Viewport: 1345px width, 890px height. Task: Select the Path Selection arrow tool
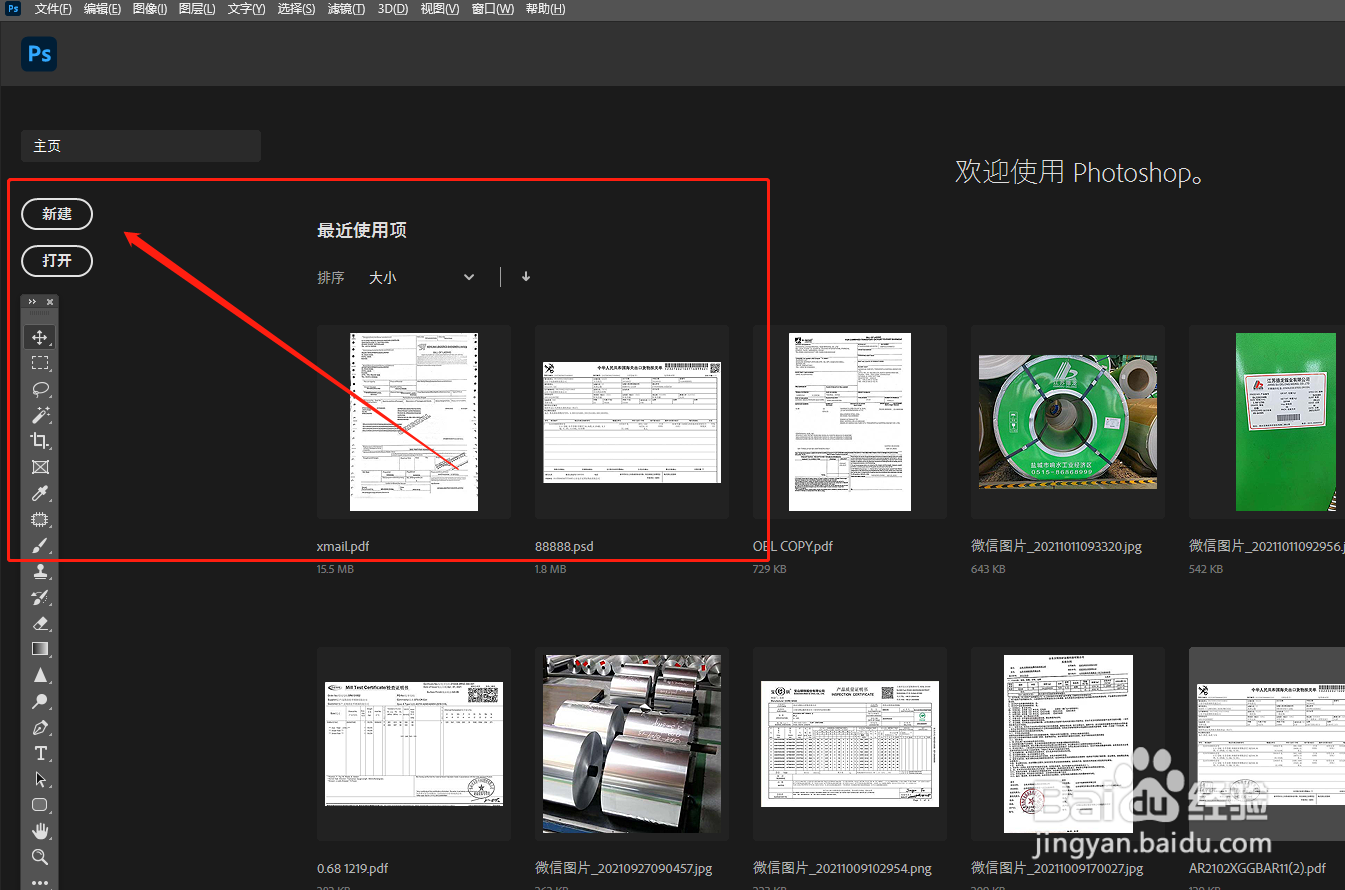[40, 779]
